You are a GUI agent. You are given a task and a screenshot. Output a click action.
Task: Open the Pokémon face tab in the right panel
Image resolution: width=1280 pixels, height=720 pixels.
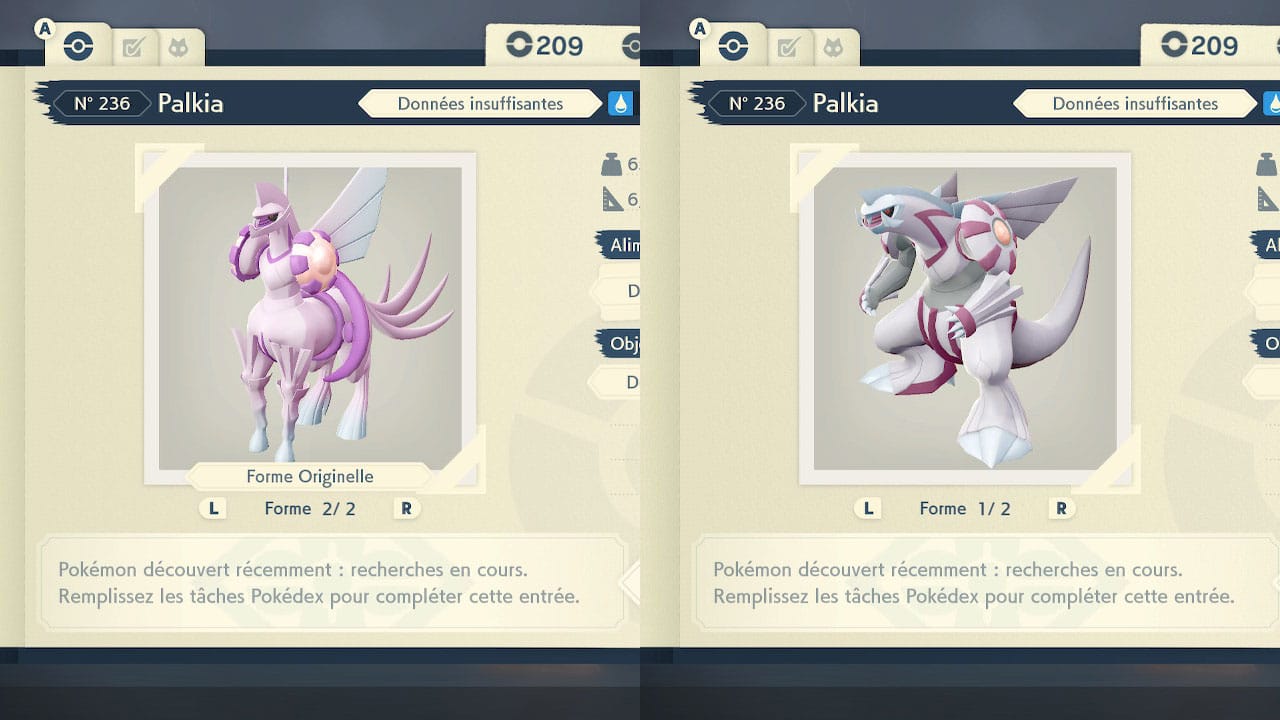[832, 47]
